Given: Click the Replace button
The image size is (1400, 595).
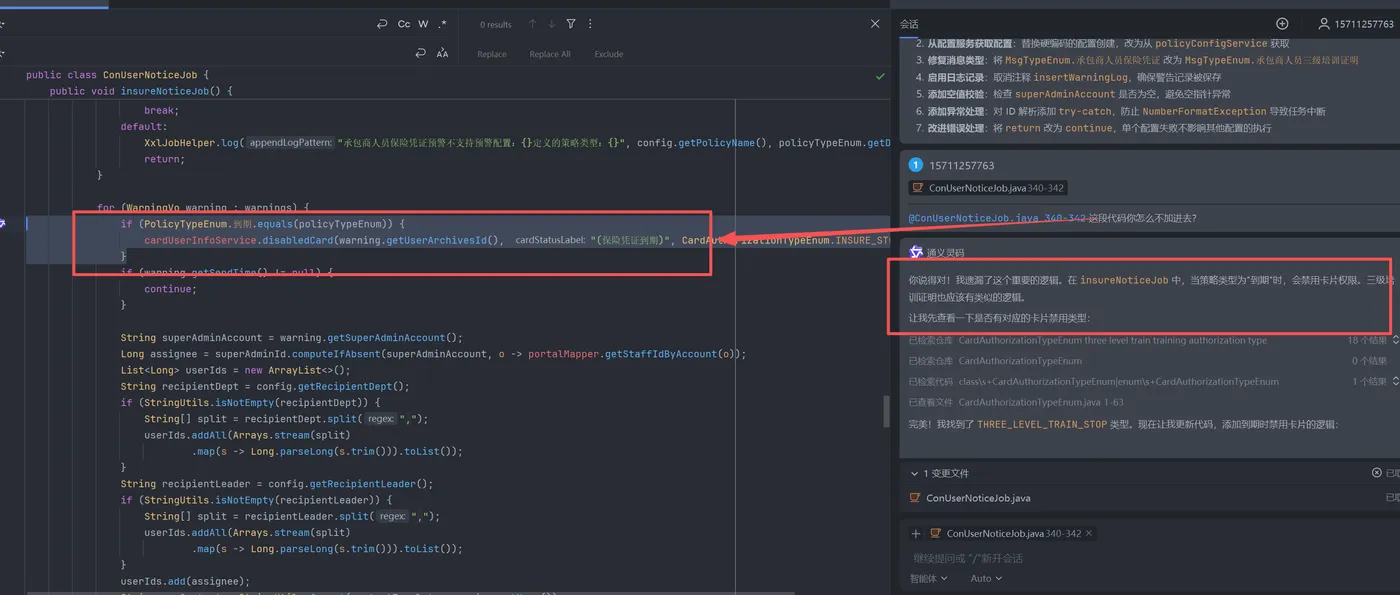Looking at the screenshot, I should [x=491, y=54].
